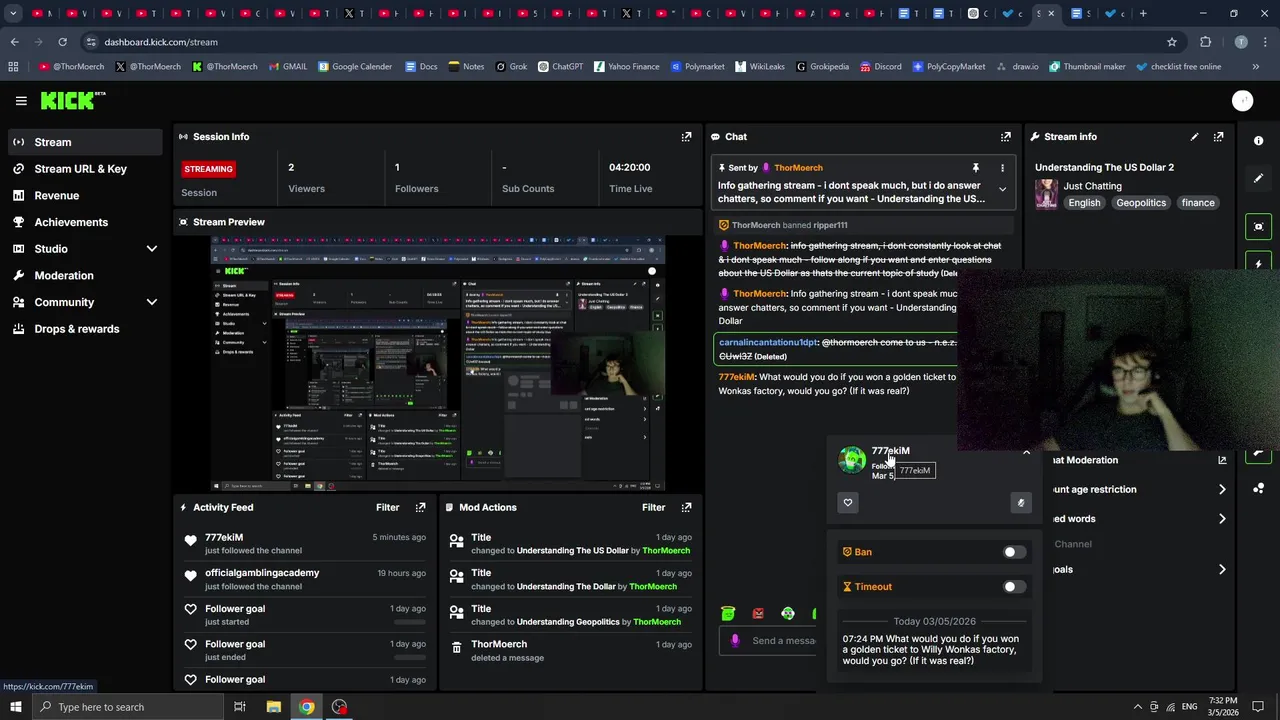
Task: Open three-dot options on pinned message
Action: [x=1002, y=168]
